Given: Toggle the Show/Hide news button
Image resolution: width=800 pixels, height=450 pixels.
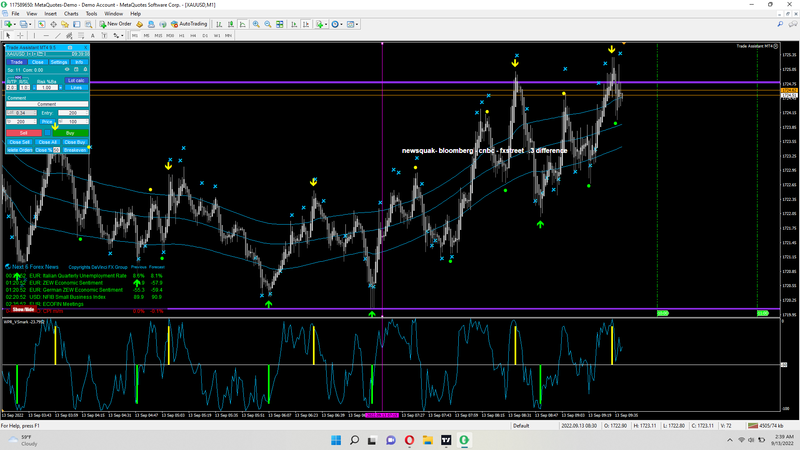Looking at the screenshot, I should pyautogui.click(x=23, y=311).
